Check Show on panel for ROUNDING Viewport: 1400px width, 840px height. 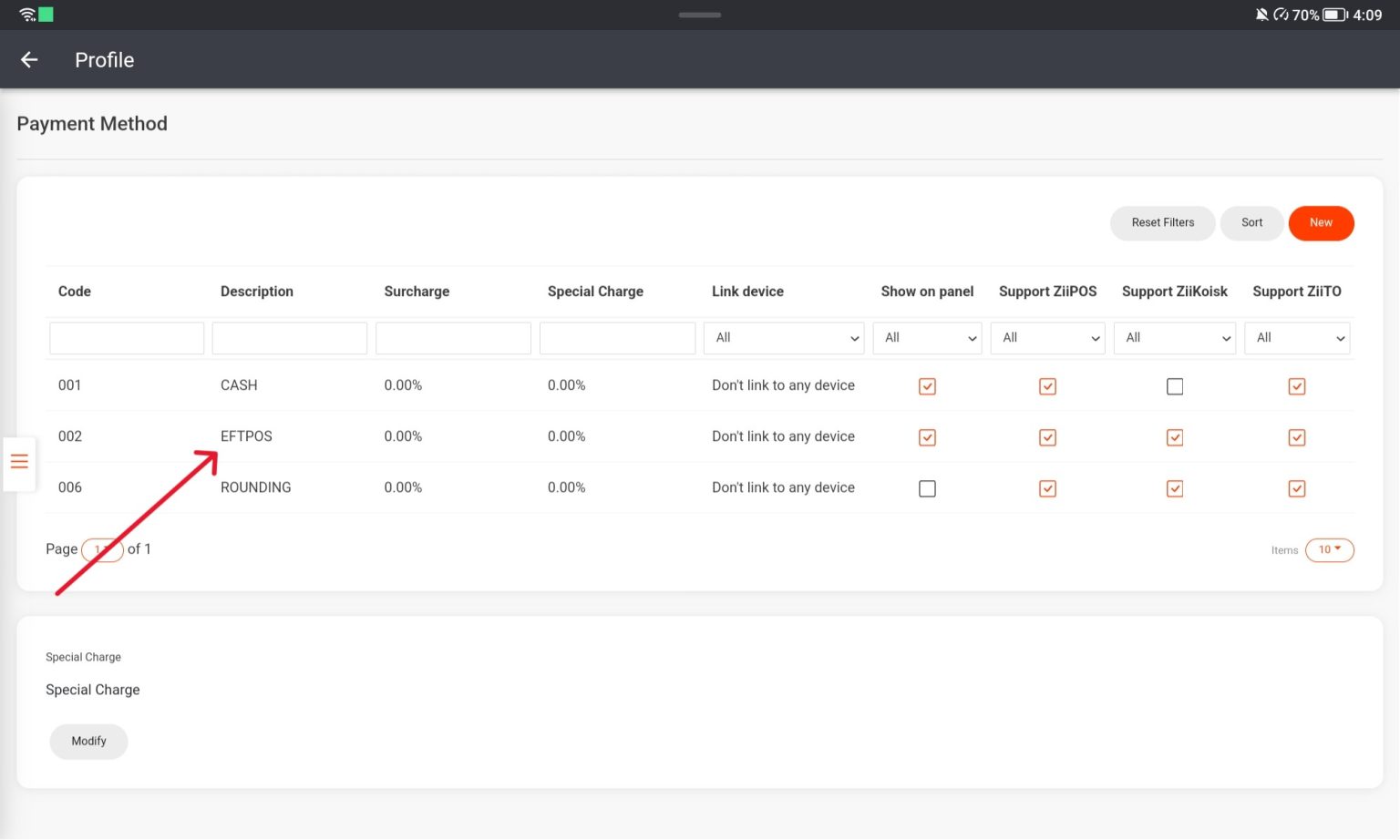click(927, 488)
